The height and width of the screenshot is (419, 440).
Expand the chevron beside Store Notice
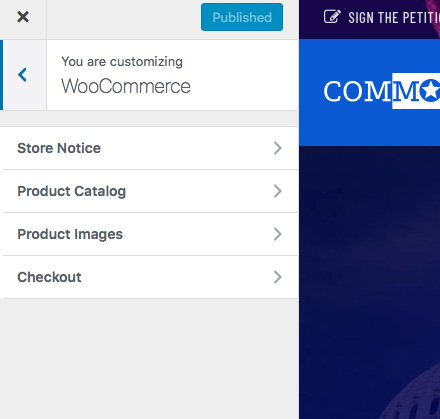[x=278, y=148]
